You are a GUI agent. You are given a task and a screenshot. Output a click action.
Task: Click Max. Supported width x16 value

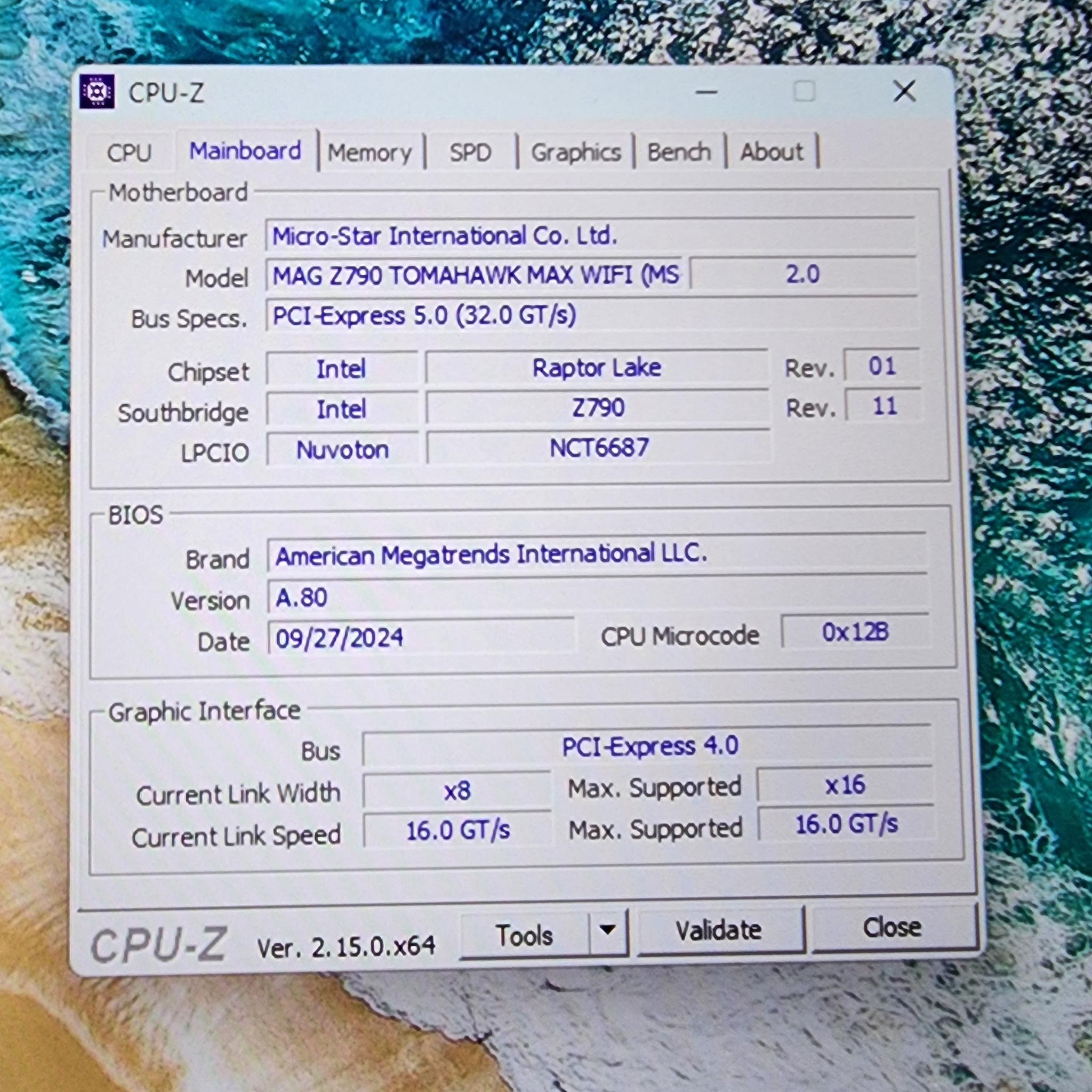coord(845,785)
